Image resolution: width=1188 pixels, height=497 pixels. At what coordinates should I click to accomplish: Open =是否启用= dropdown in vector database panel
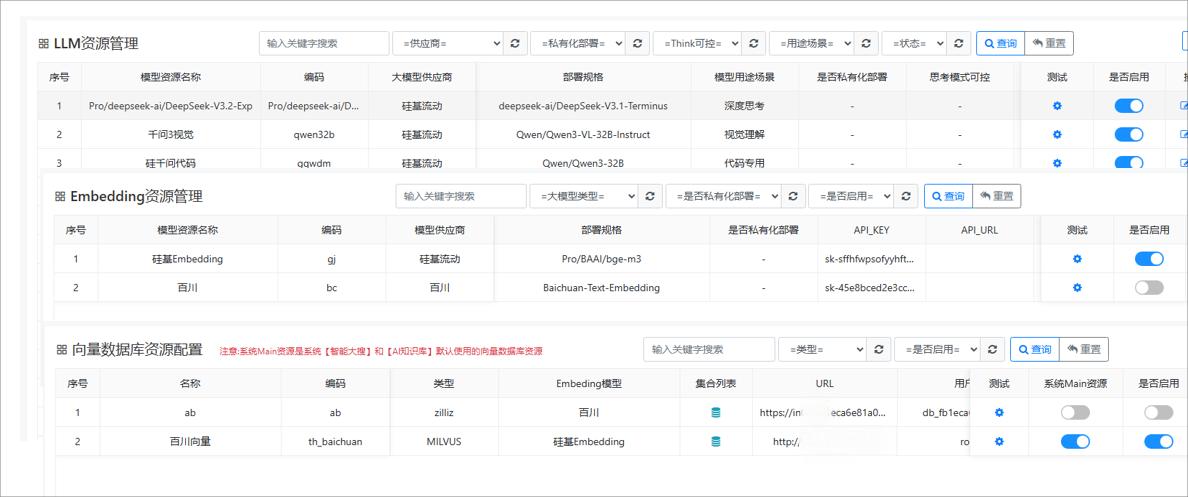click(x=938, y=349)
